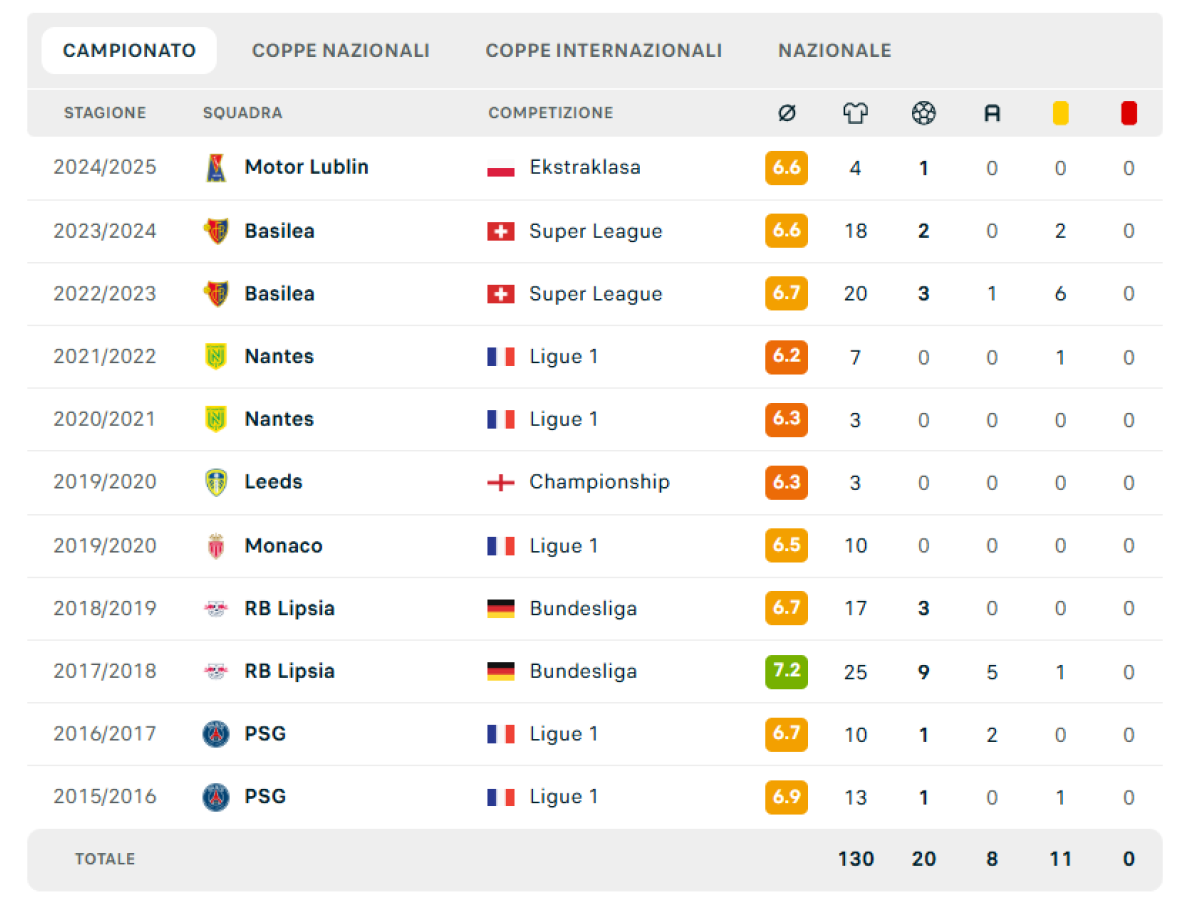Select the Campionato tab

pyautogui.click(x=129, y=51)
